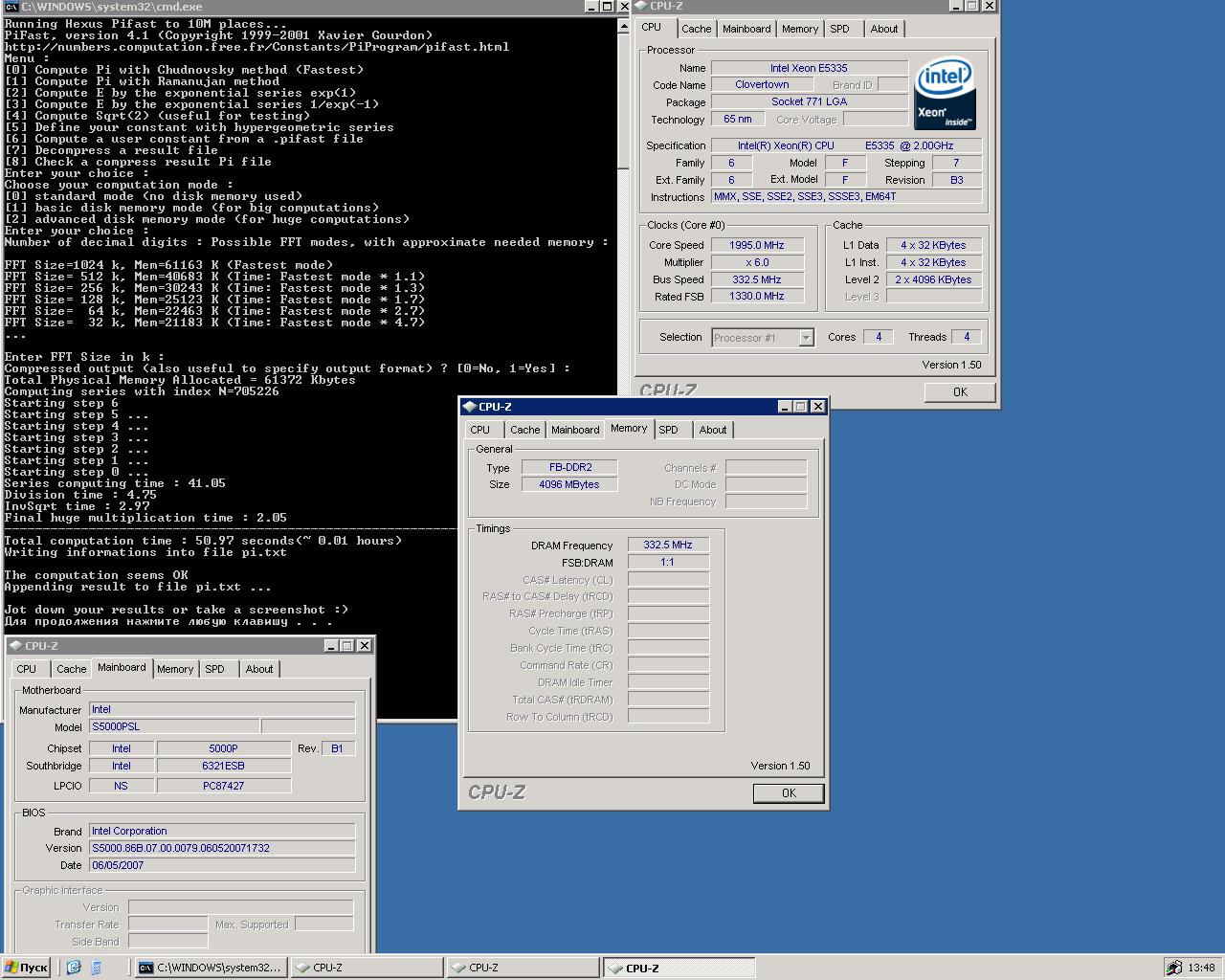
Task: Click the Clovertown code name value
Action: pyautogui.click(x=762, y=85)
